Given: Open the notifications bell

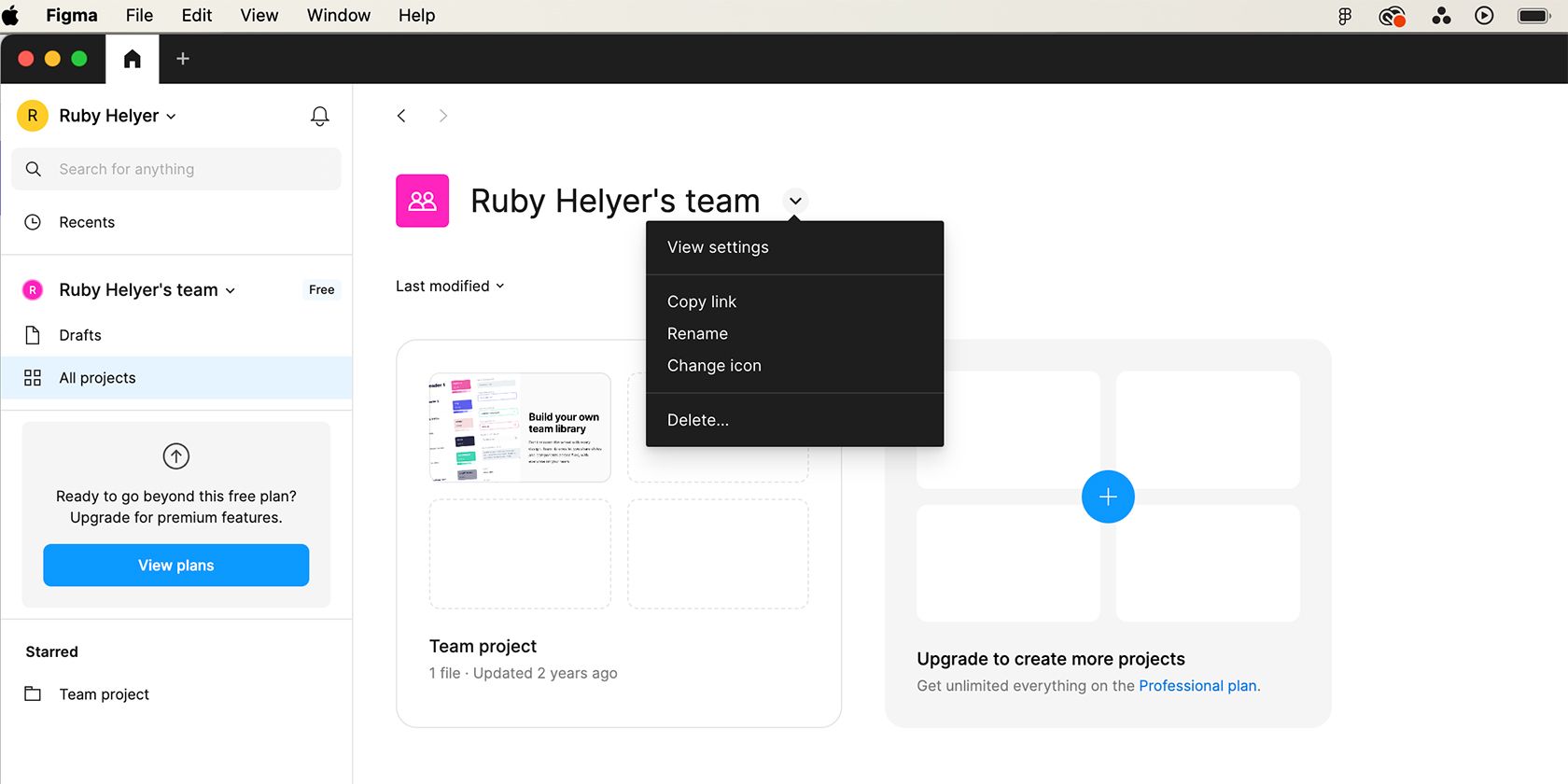Looking at the screenshot, I should pyautogui.click(x=319, y=116).
